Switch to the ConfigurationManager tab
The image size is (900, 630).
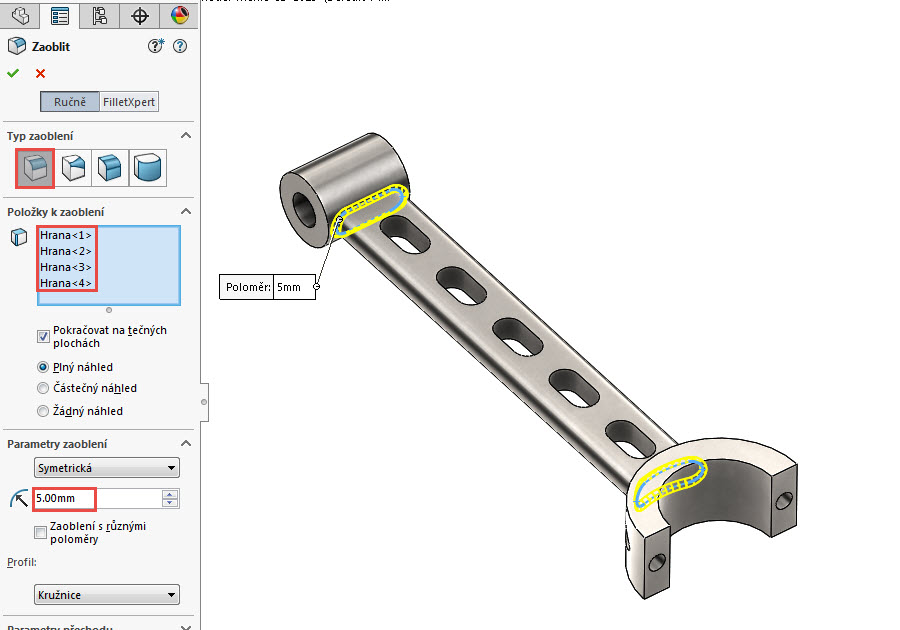99,15
